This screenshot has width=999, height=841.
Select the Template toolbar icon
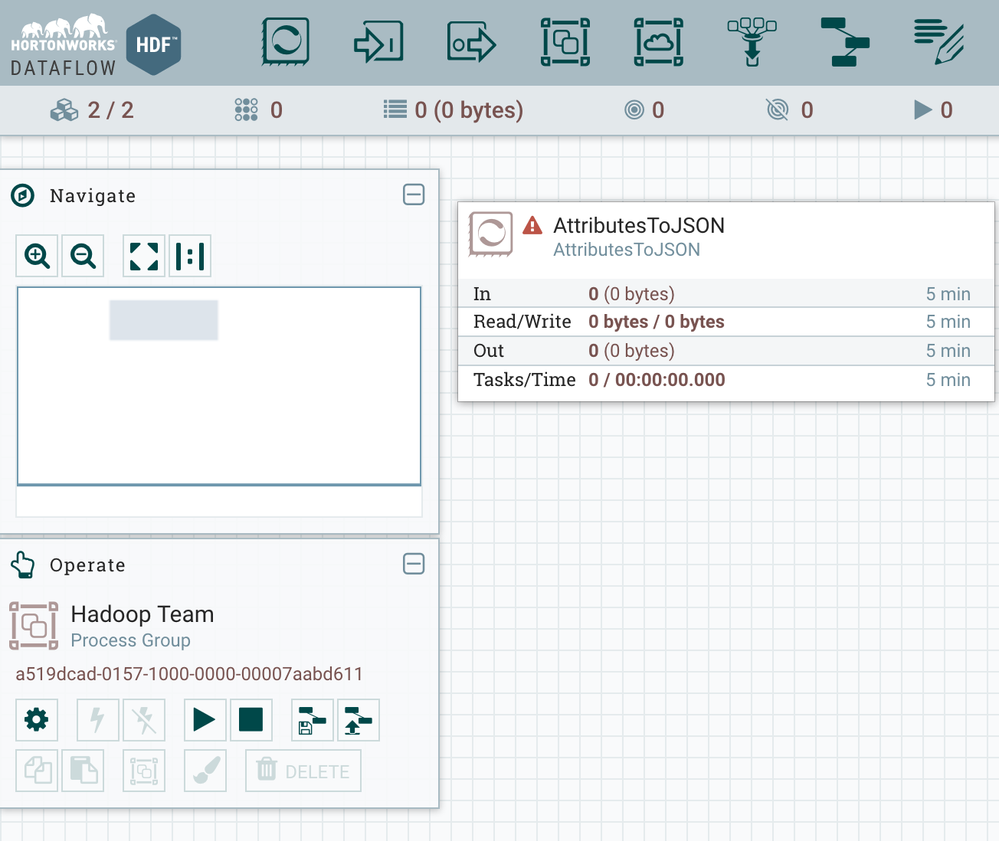coord(845,42)
